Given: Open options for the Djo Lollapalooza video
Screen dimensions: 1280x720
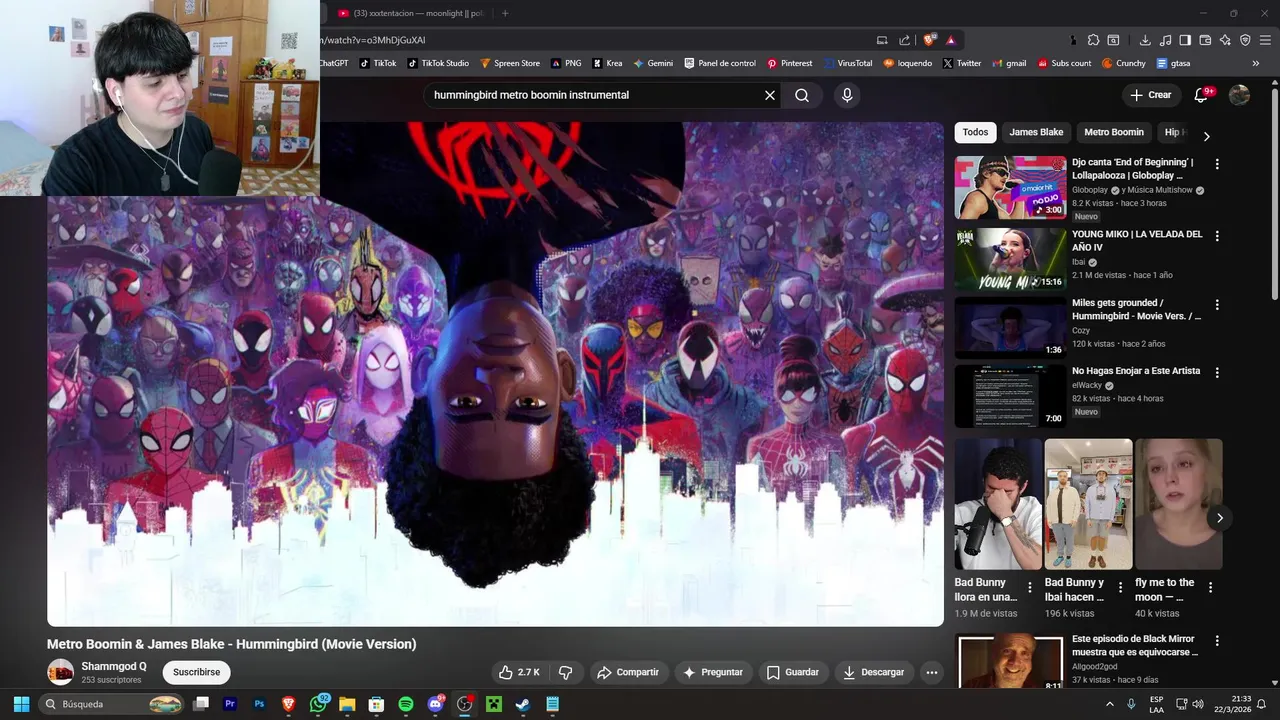Looking at the screenshot, I should (x=1217, y=164).
